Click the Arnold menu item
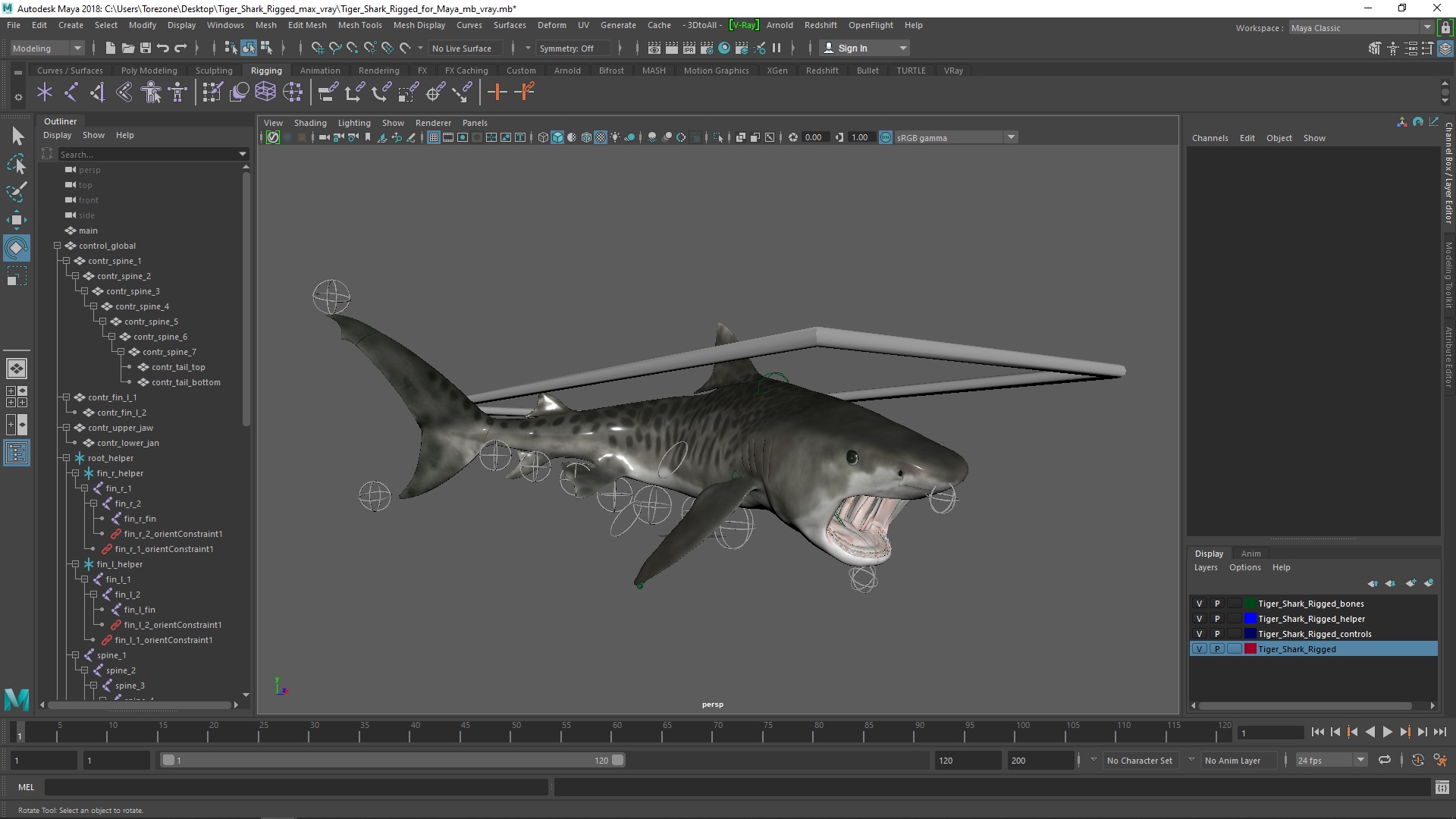The height and width of the screenshot is (819, 1456). pyautogui.click(x=778, y=24)
